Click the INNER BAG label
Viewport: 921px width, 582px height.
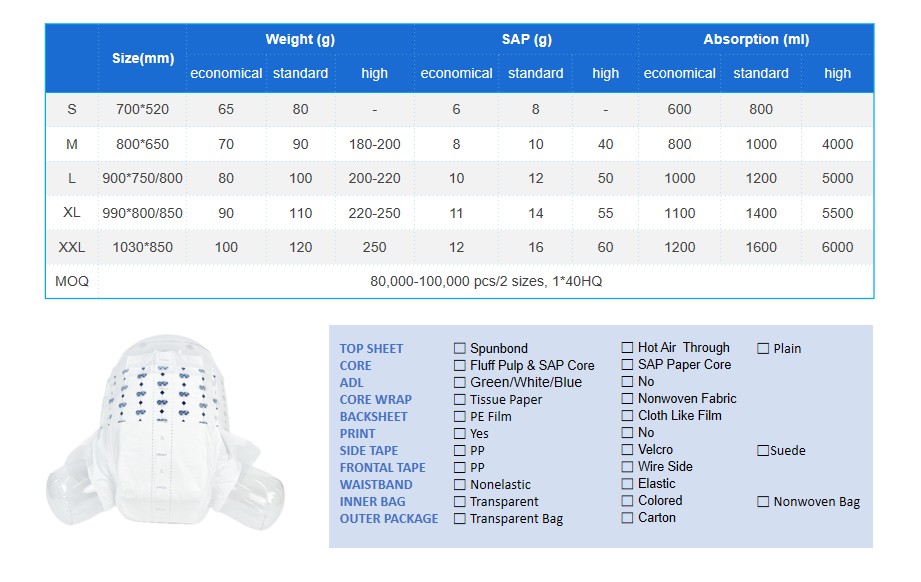(372, 502)
